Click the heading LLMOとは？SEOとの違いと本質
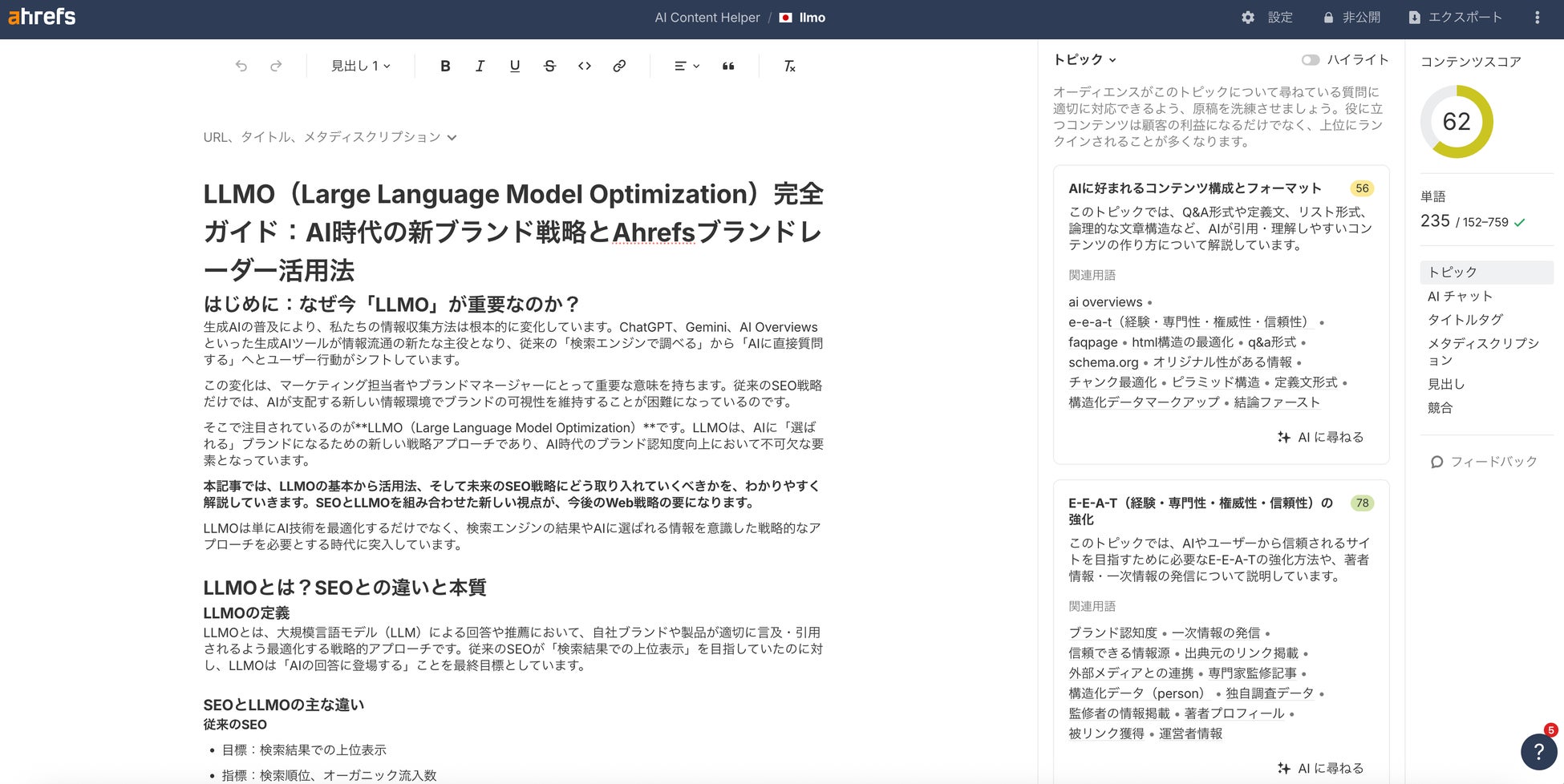Screen dimensions: 1564x784 pos(345,588)
